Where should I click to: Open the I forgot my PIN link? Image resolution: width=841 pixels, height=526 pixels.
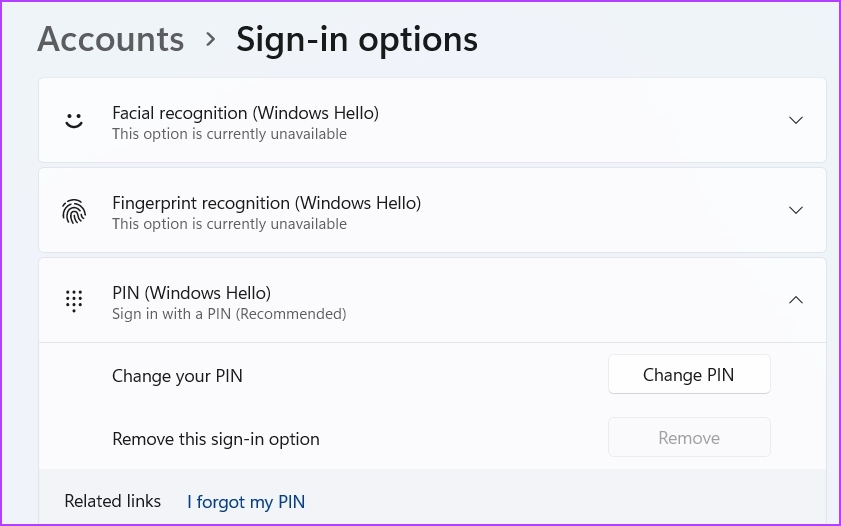point(246,502)
